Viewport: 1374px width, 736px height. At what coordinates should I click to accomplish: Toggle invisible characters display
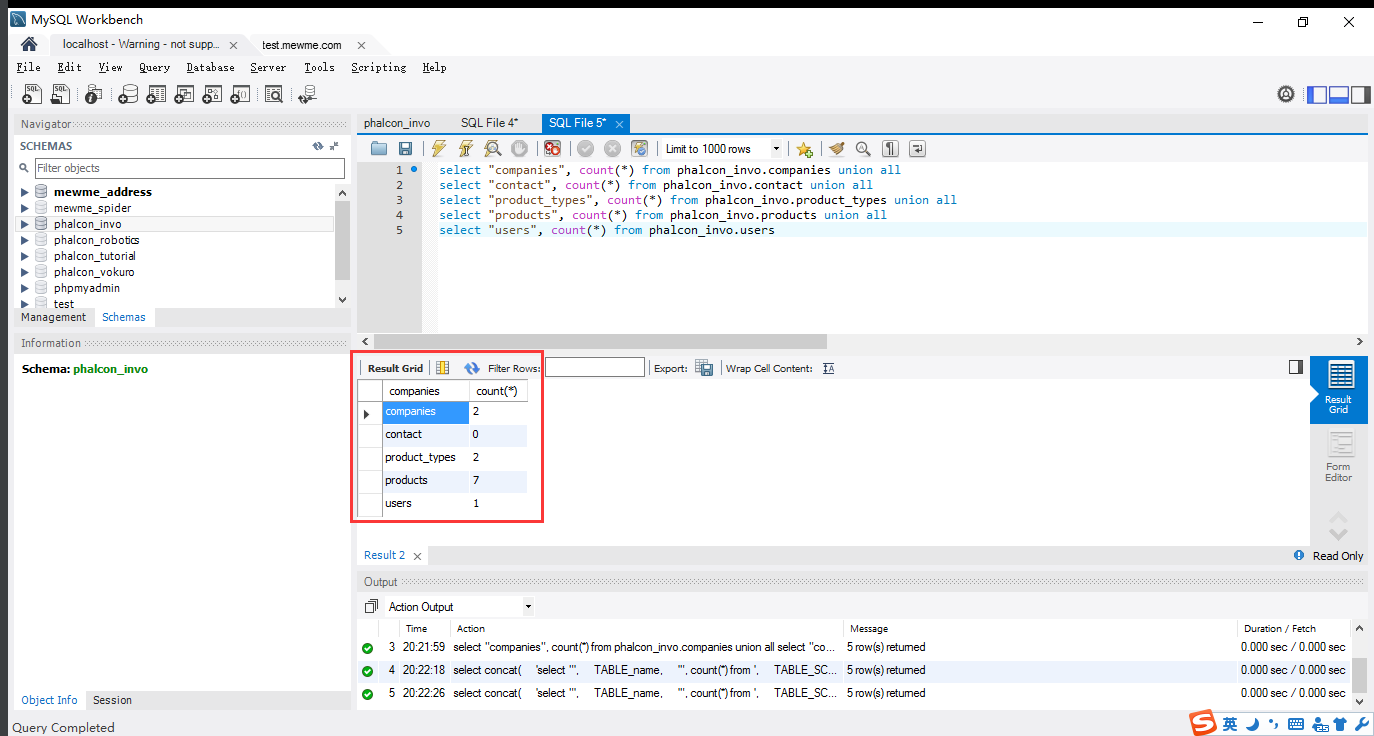tap(890, 149)
